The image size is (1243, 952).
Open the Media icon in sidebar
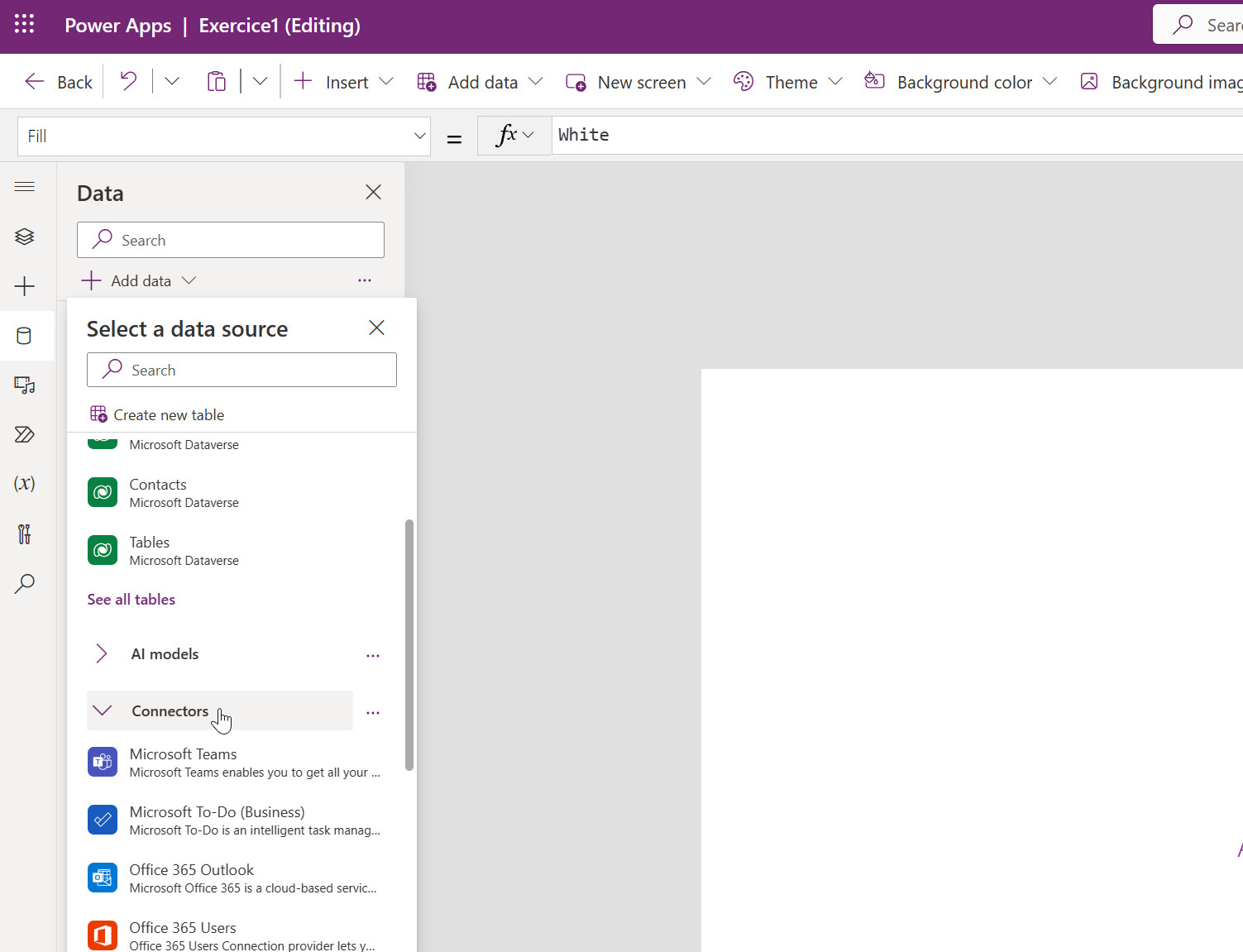[x=25, y=385]
